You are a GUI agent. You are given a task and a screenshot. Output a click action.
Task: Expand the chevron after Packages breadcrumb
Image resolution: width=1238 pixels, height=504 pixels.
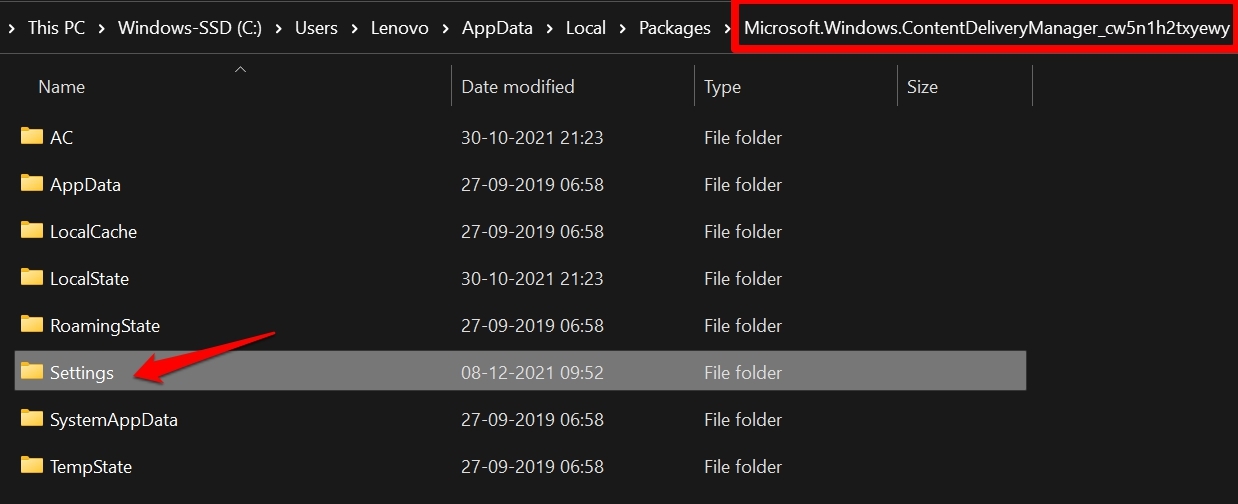pos(725,28)
